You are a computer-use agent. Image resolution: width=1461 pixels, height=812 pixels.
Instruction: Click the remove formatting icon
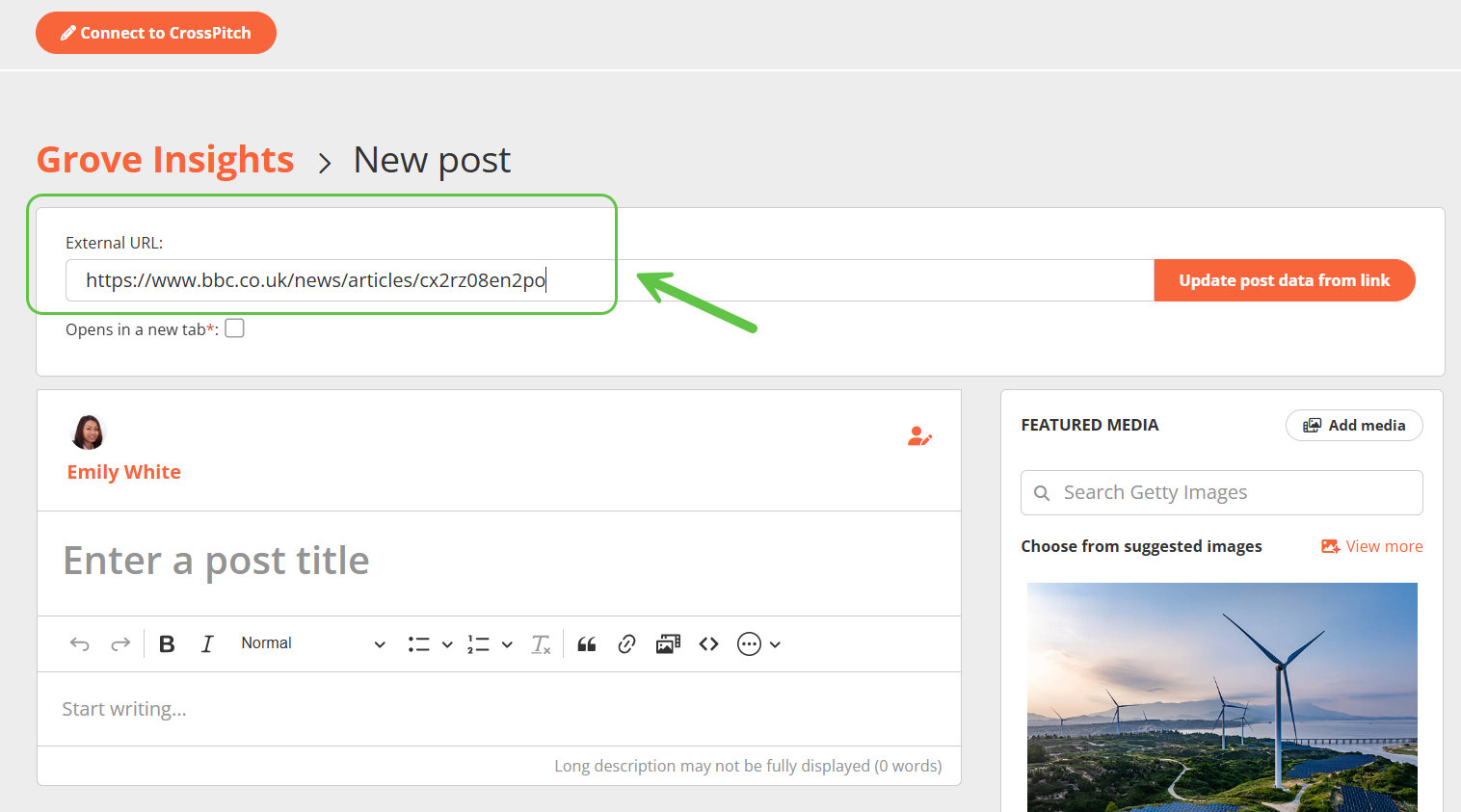point(541,644)
